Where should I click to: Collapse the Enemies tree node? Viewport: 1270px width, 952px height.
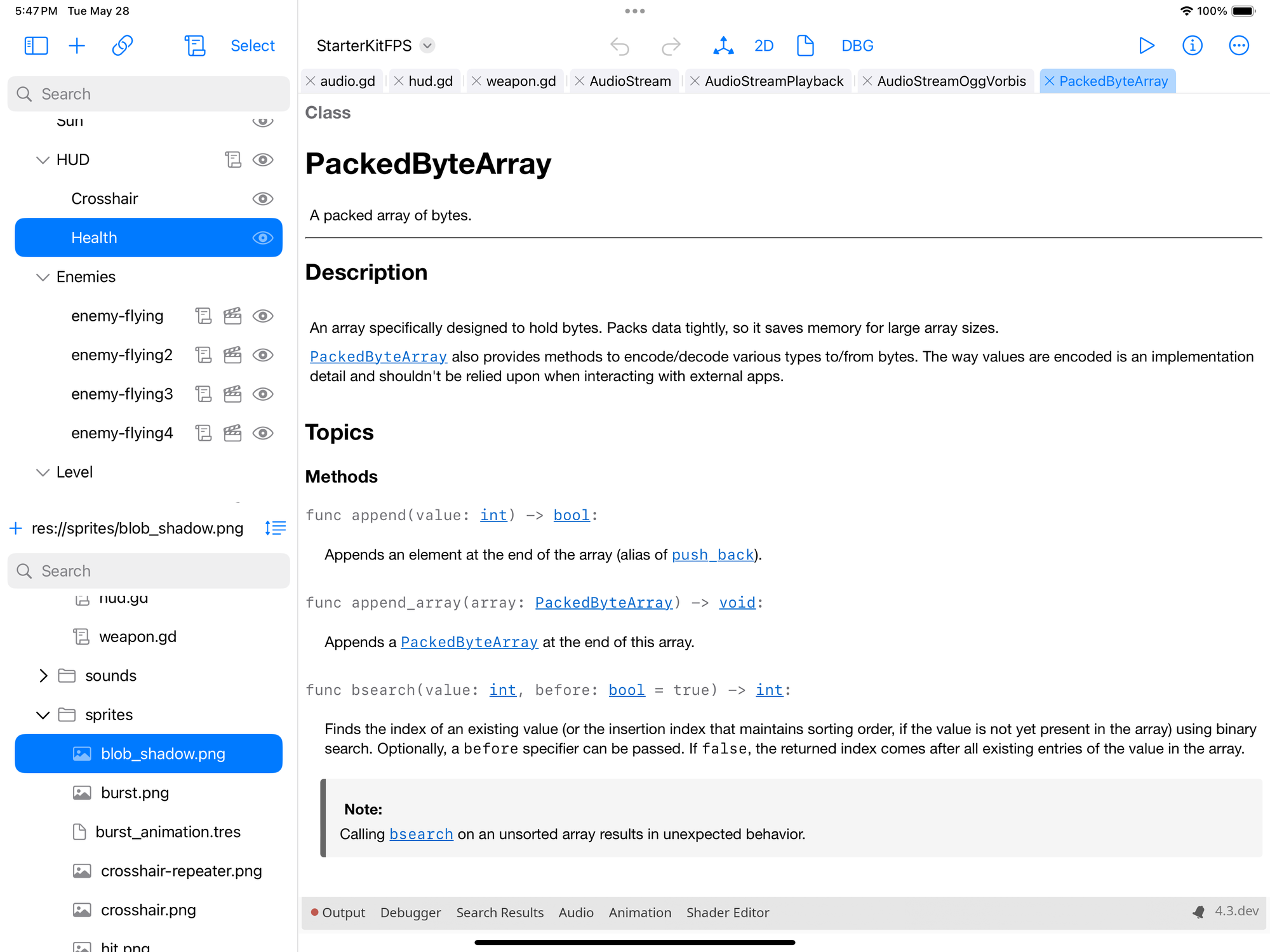pos(43,277)
